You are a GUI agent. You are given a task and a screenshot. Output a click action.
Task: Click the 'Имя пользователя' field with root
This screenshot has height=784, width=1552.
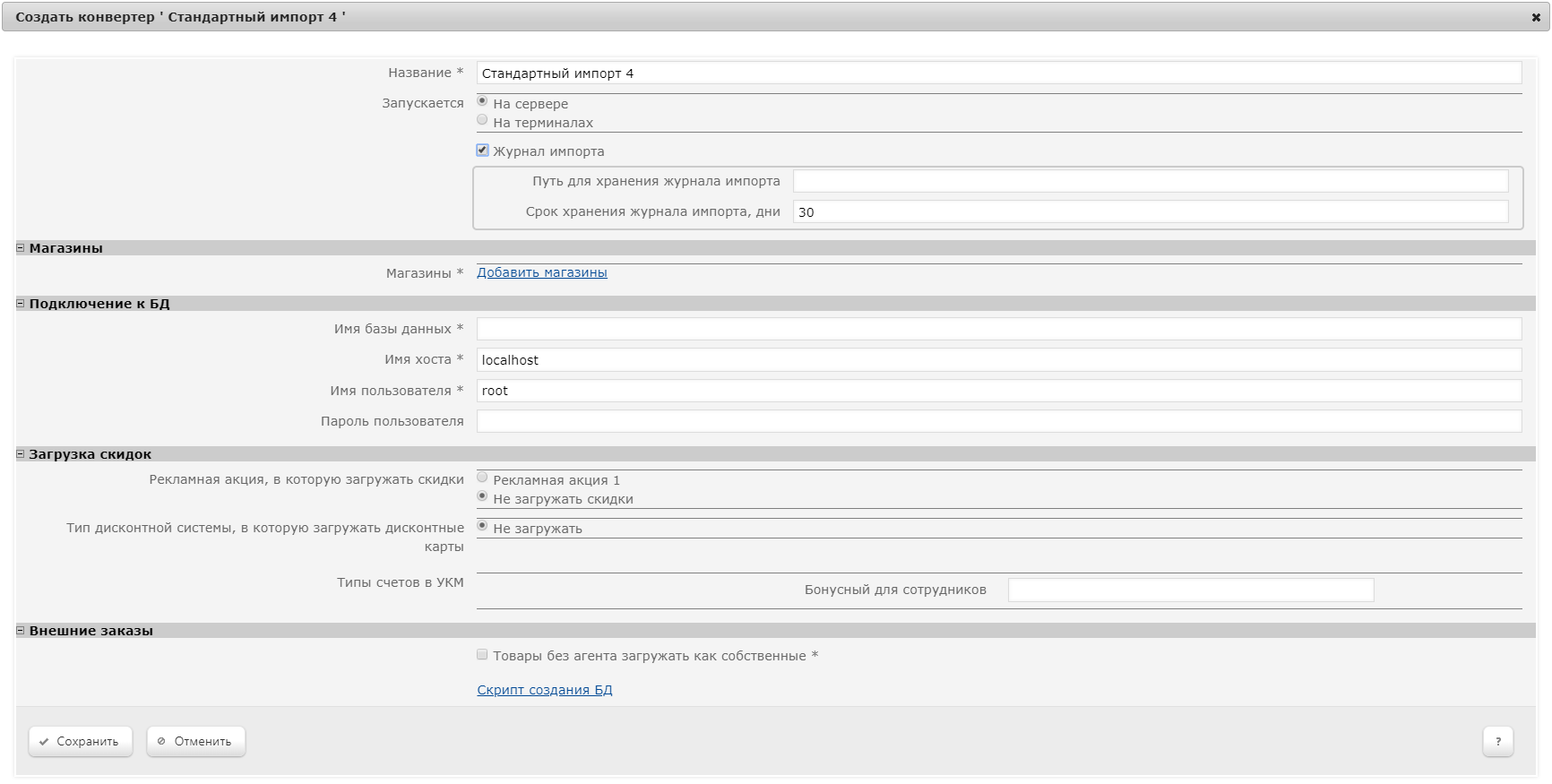pos(999,391)
